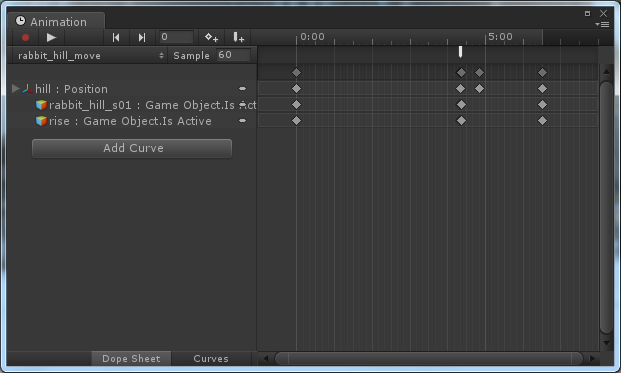The height and width of the screenshot is (373, 621).
Task: Select rabbit_hill_s01 middle keyframe
Action: 461,105
